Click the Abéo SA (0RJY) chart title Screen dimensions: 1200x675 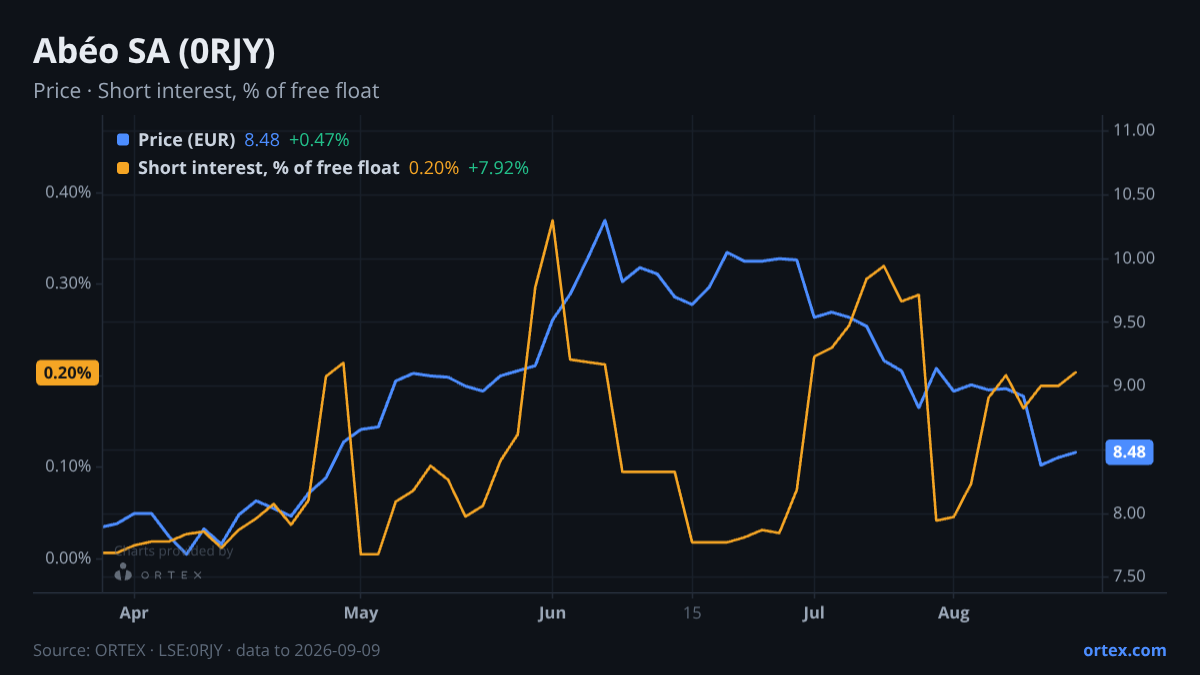(x=154, y=52)
